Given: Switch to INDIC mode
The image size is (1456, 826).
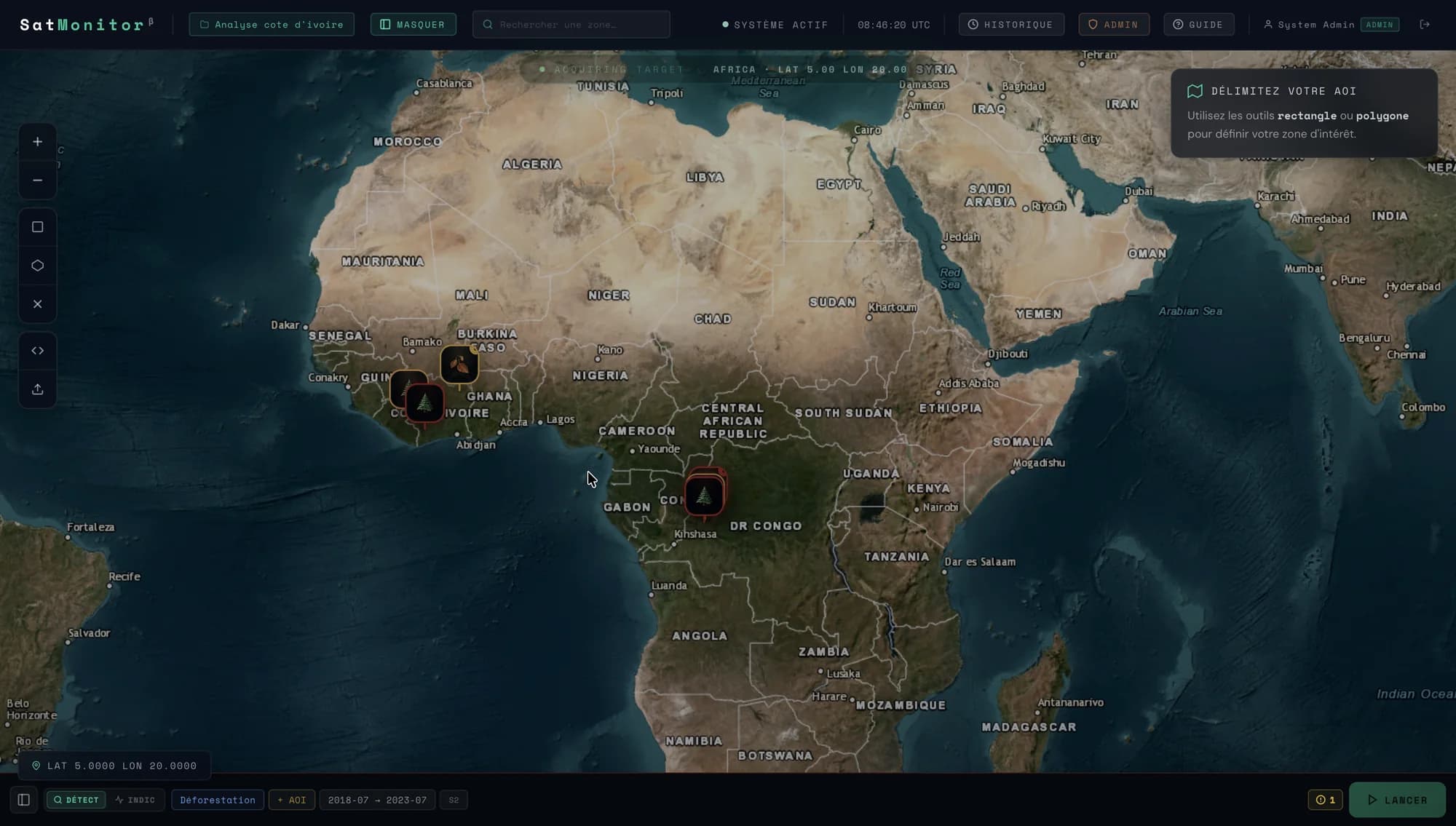Looking at the screenshot, I should [135, 800].
